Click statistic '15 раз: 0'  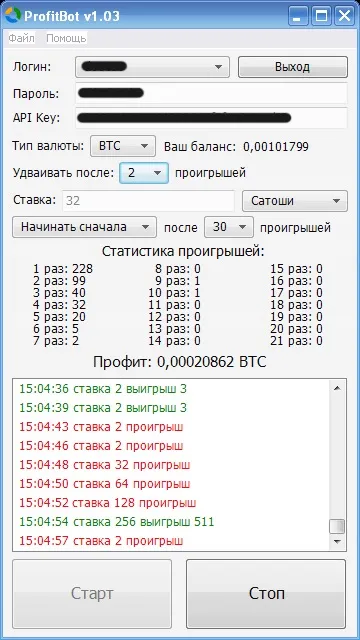pyautogui.click(x=296, y=269)
